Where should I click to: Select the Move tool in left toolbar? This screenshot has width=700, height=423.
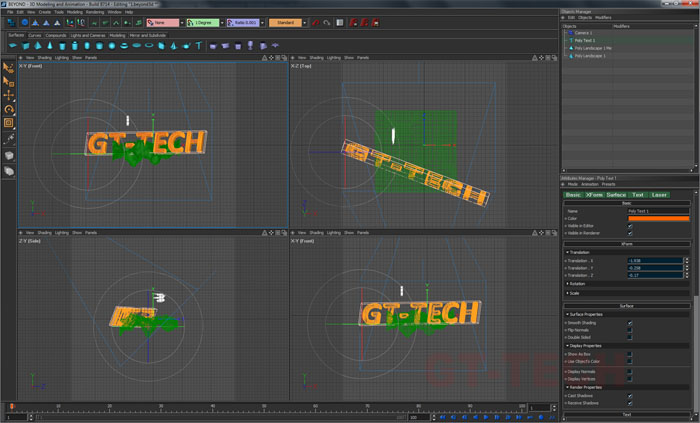pyautogui.click(x=8, y=95)
